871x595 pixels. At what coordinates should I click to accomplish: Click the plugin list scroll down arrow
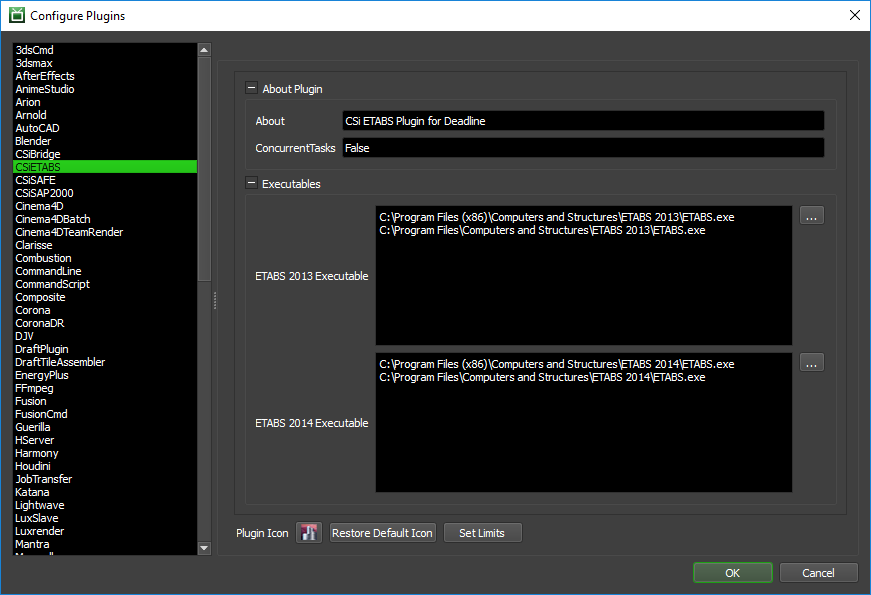tap(204, 548)
